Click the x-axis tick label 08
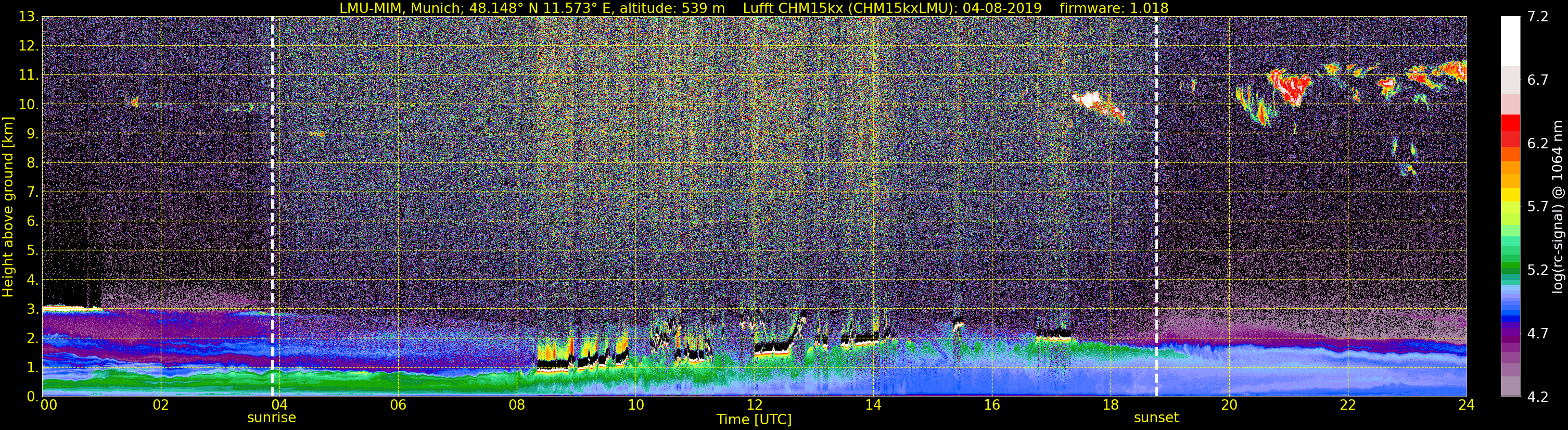1568x430 pixels. coord(516,405)
